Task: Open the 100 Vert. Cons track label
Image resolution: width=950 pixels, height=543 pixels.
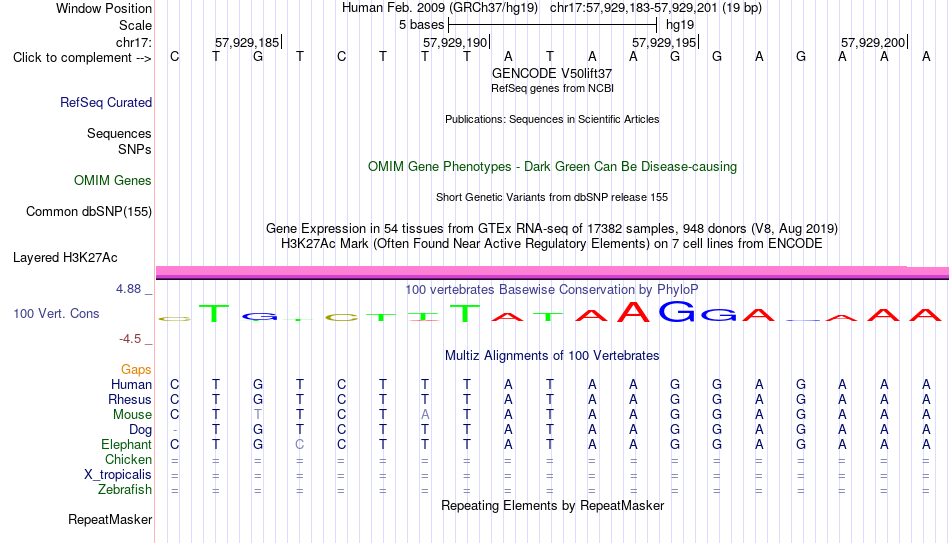Action: point(56,313)
